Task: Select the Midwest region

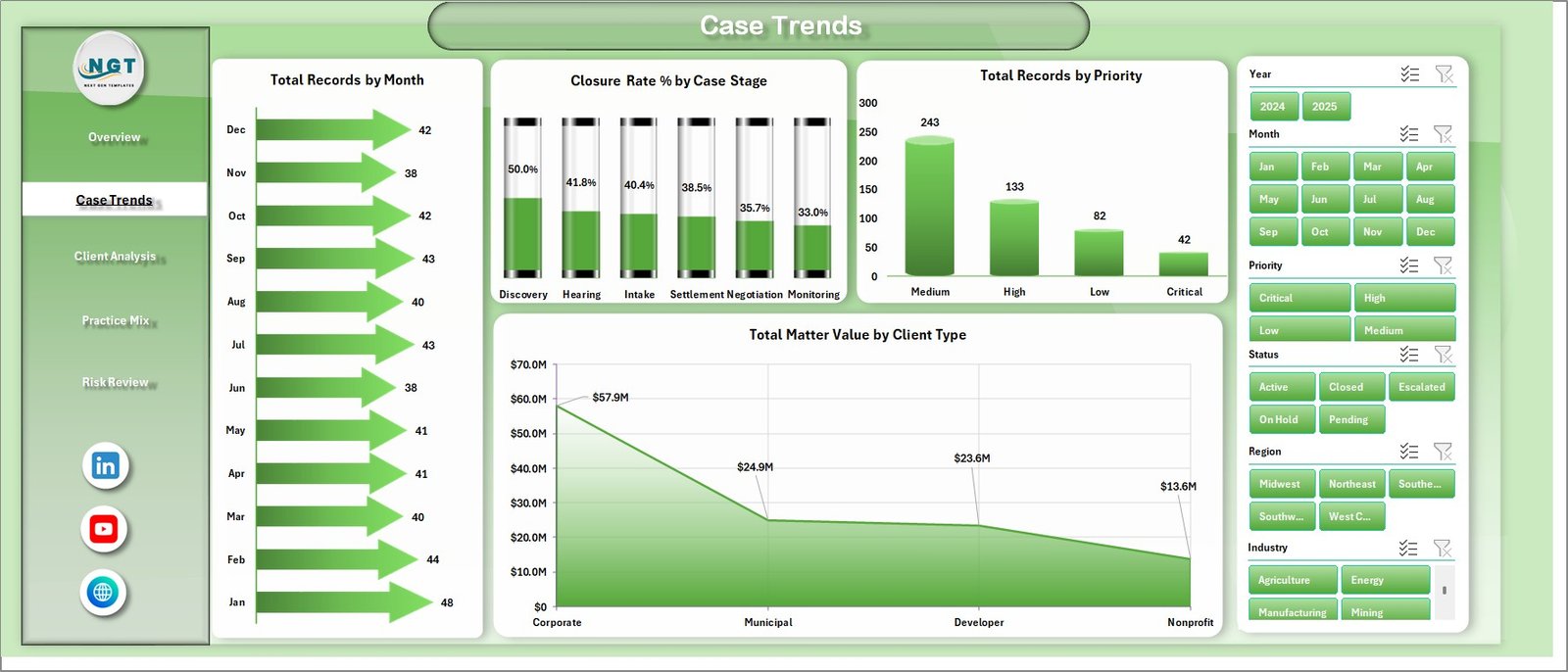Action: click(x=1283, y=484)
